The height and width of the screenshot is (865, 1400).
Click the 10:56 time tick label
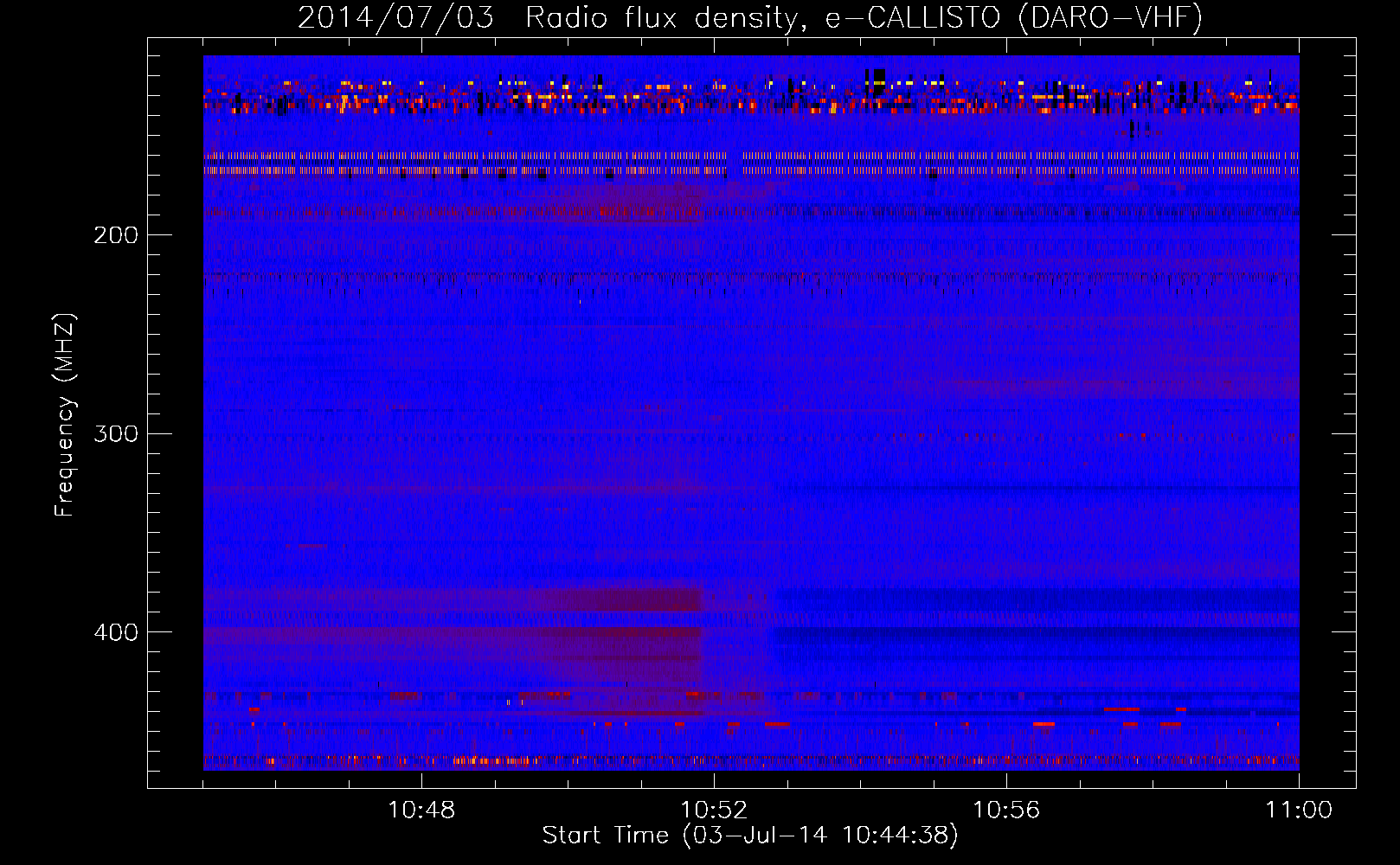1006,811
